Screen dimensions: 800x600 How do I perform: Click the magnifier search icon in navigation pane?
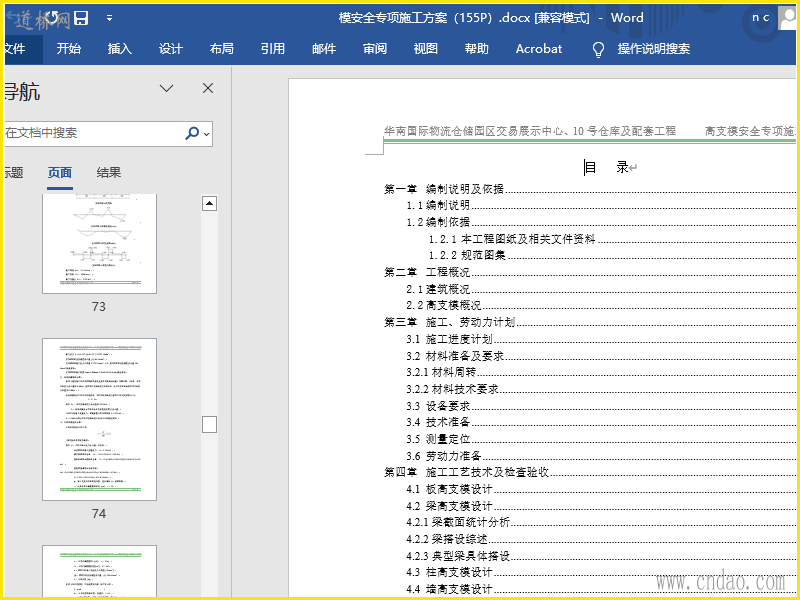tap(192, 133)
